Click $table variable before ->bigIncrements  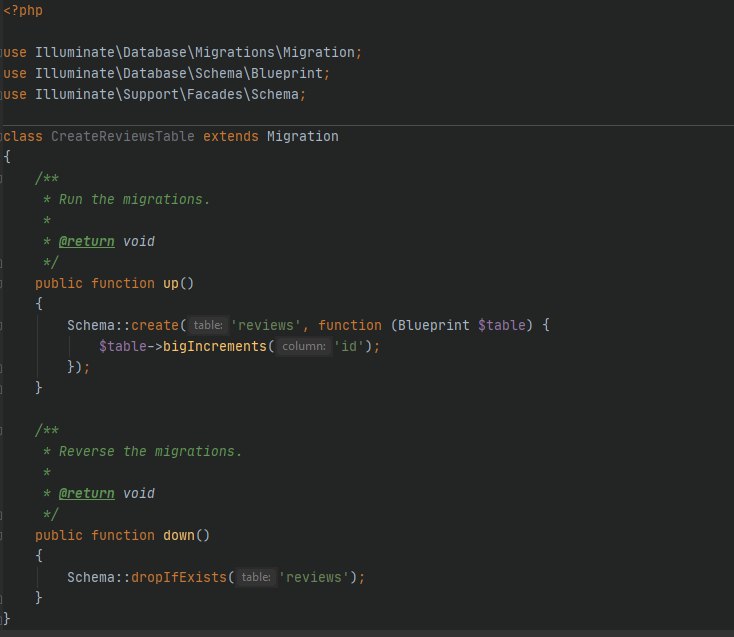[x=123, y=346]
